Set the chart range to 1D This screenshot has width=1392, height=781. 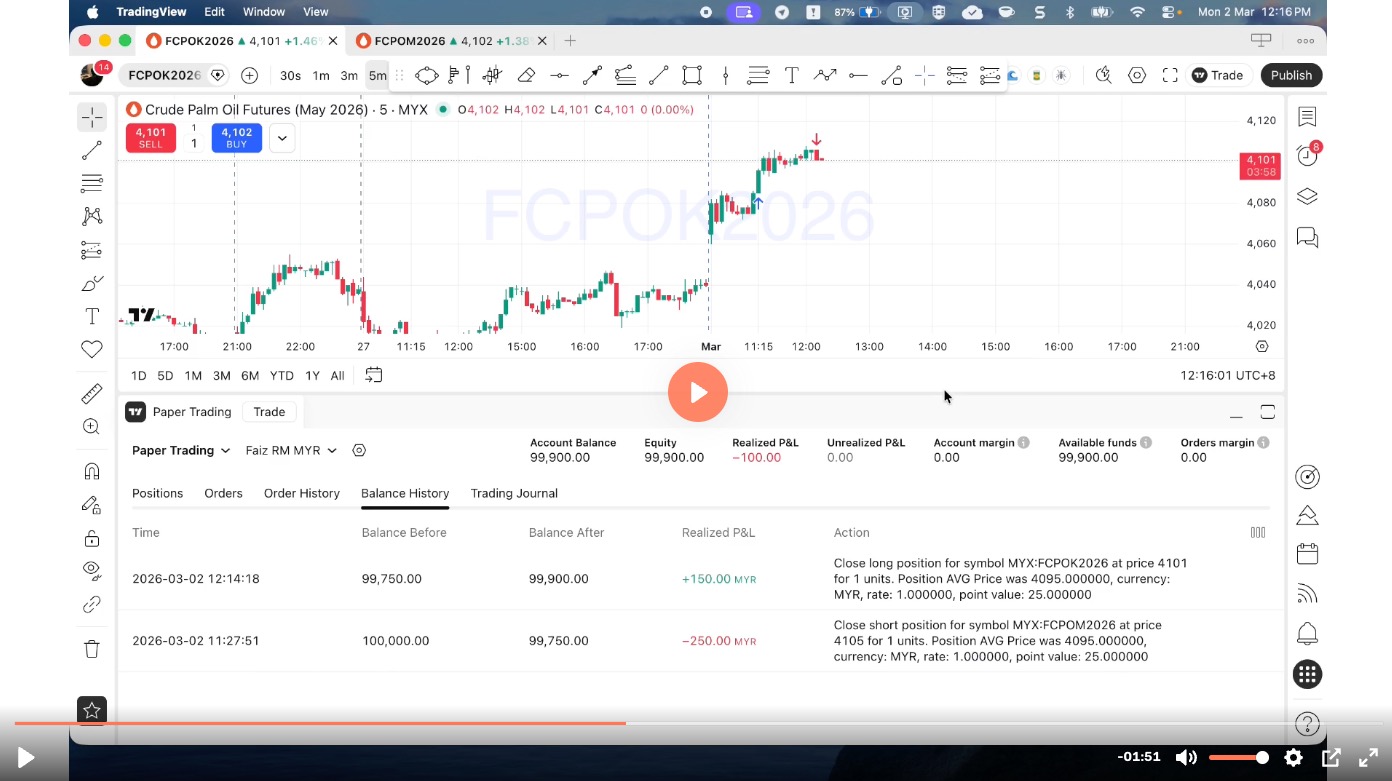click(139, 375)
